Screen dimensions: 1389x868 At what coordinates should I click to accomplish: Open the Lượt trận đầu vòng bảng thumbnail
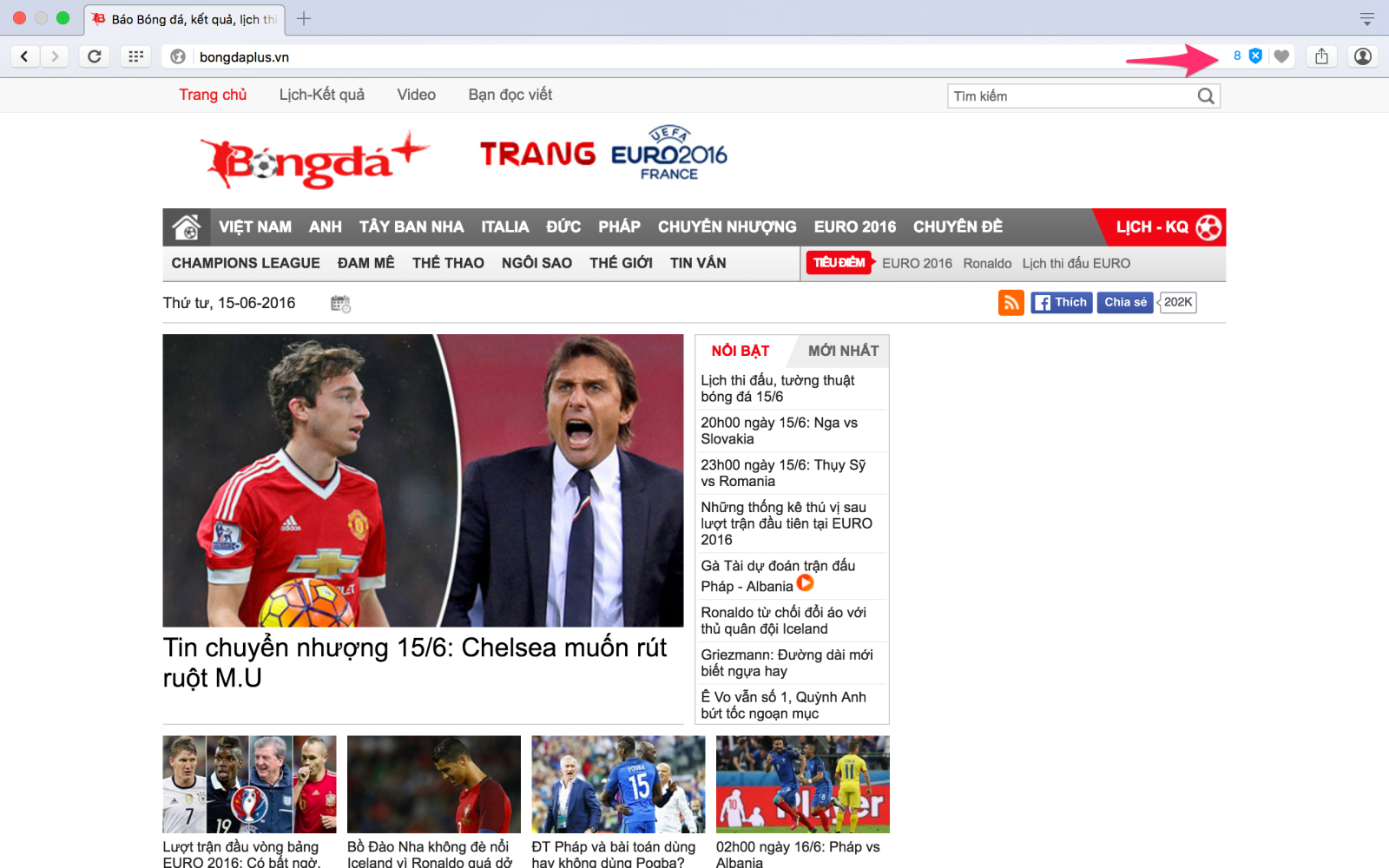pos(249,785)
